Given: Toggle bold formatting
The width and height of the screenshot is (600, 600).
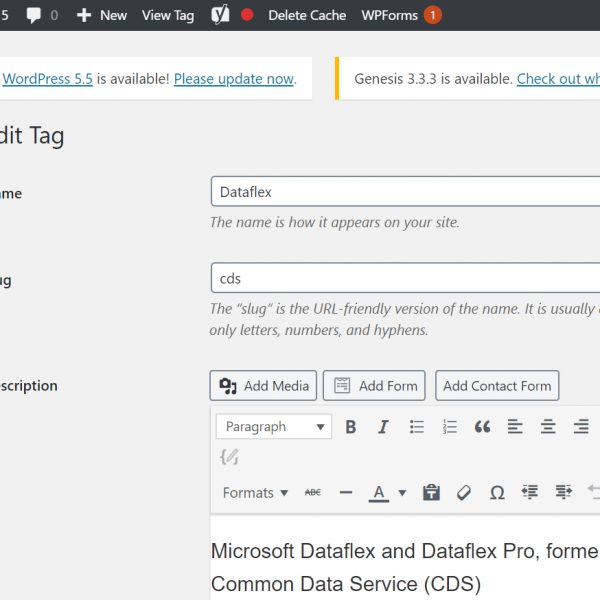Looking at the screenshot, I should tap(351, 426).
